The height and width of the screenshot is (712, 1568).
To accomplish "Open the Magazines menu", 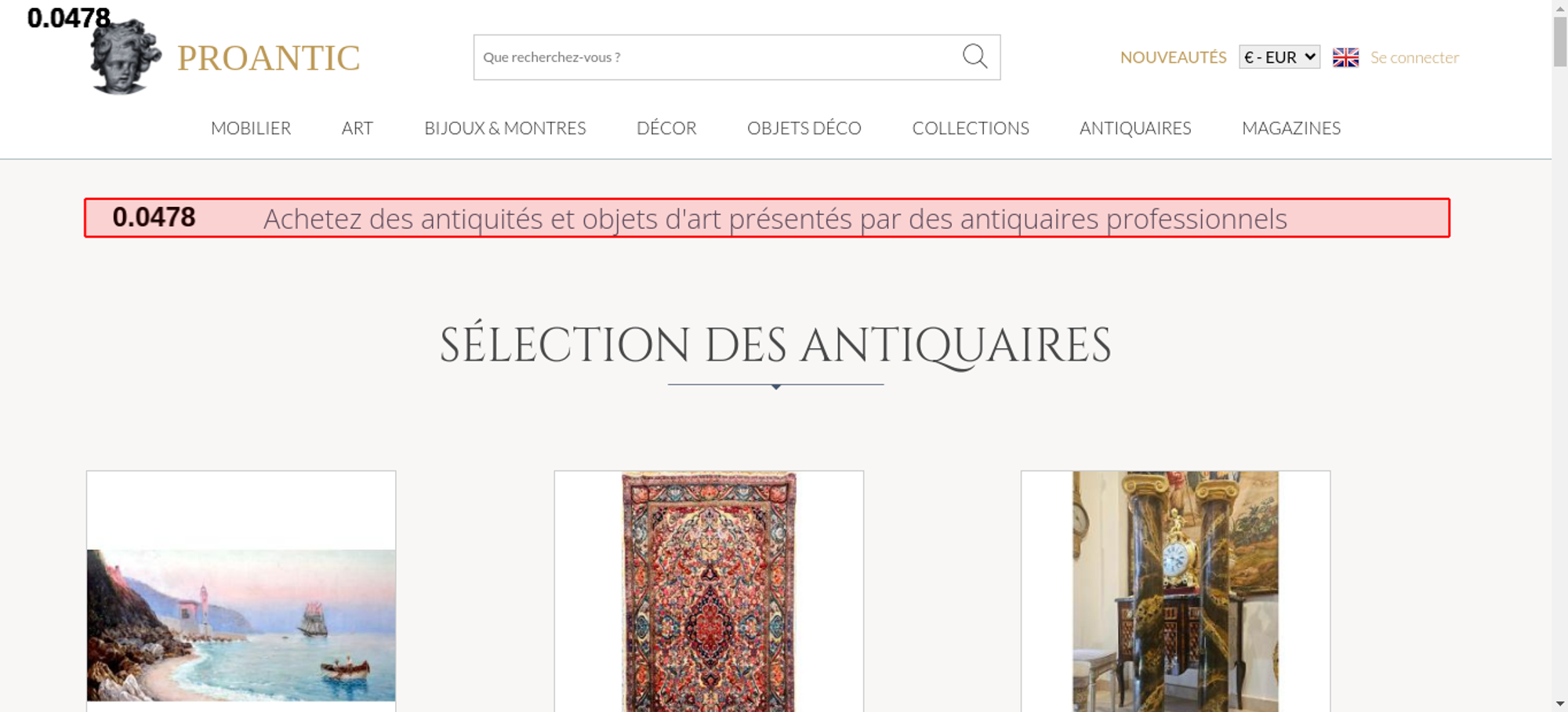I will [1290, 128].
